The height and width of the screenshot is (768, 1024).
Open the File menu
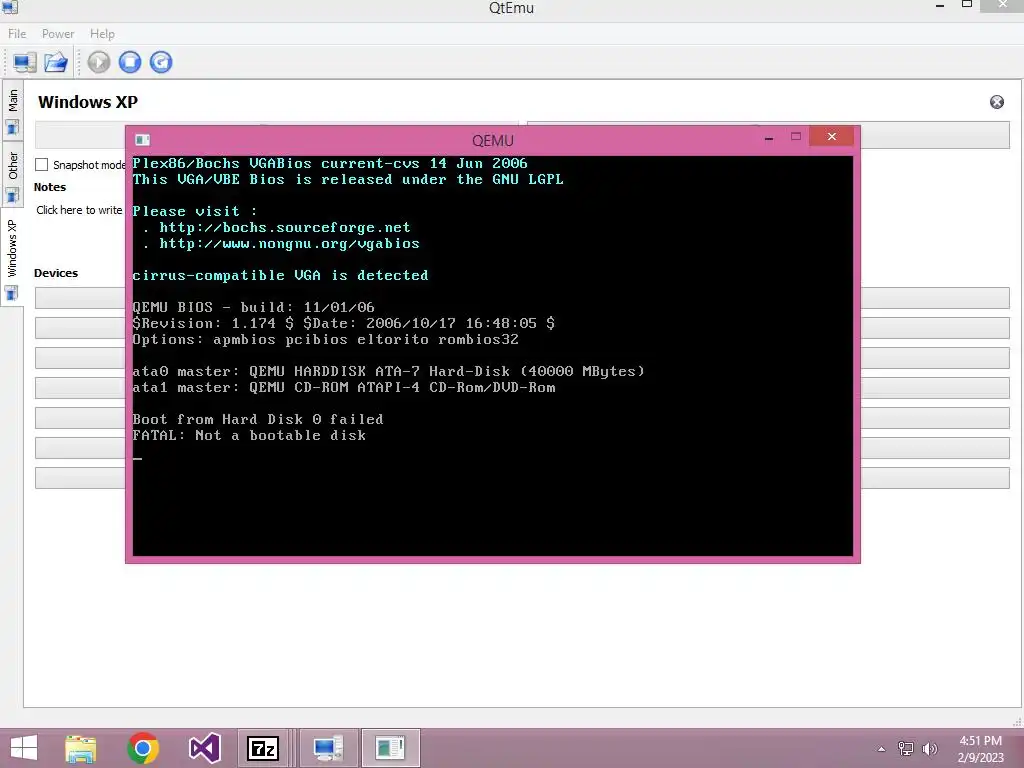point(17,34)
